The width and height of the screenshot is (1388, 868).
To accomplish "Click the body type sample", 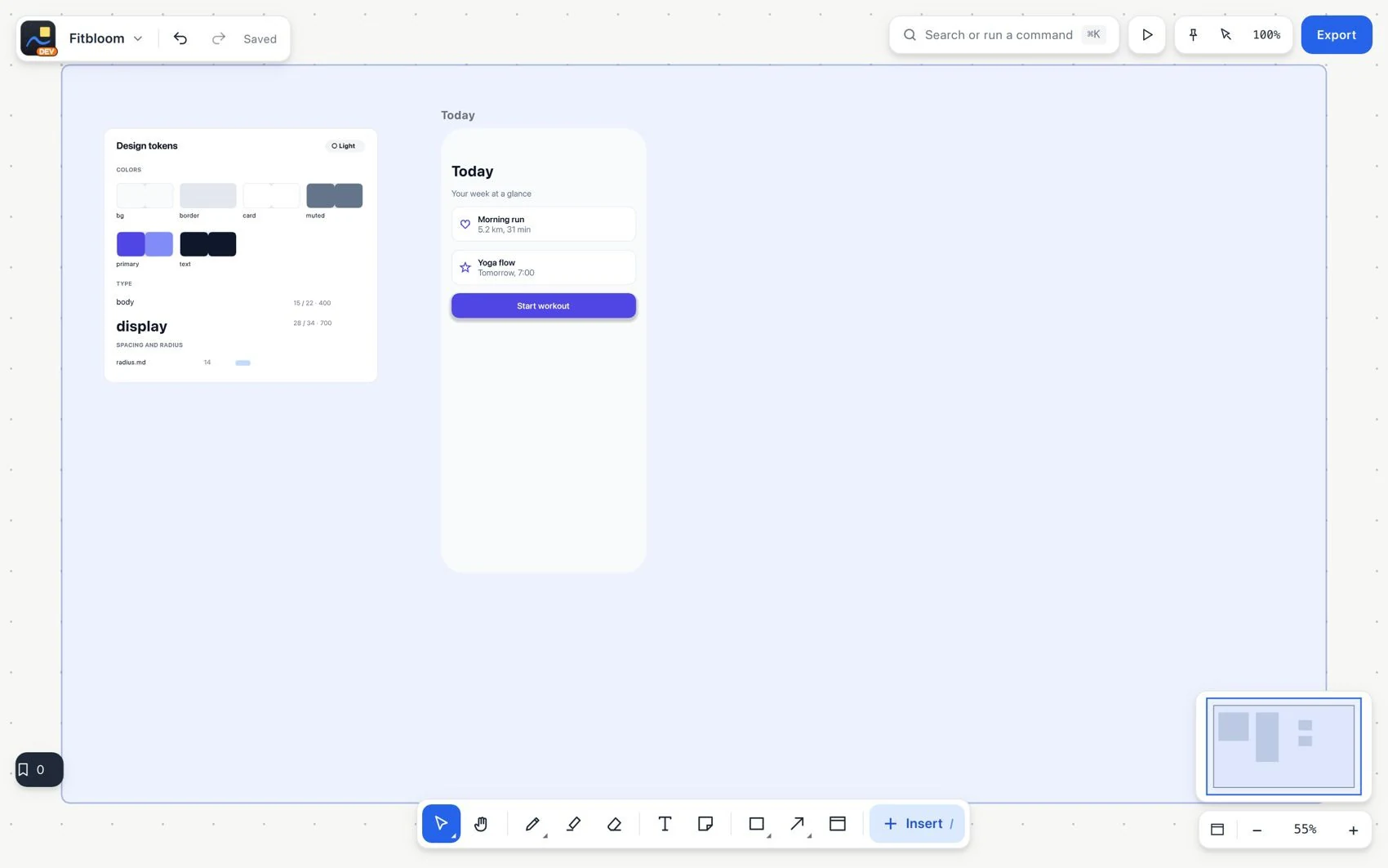I will pos(125,302).
